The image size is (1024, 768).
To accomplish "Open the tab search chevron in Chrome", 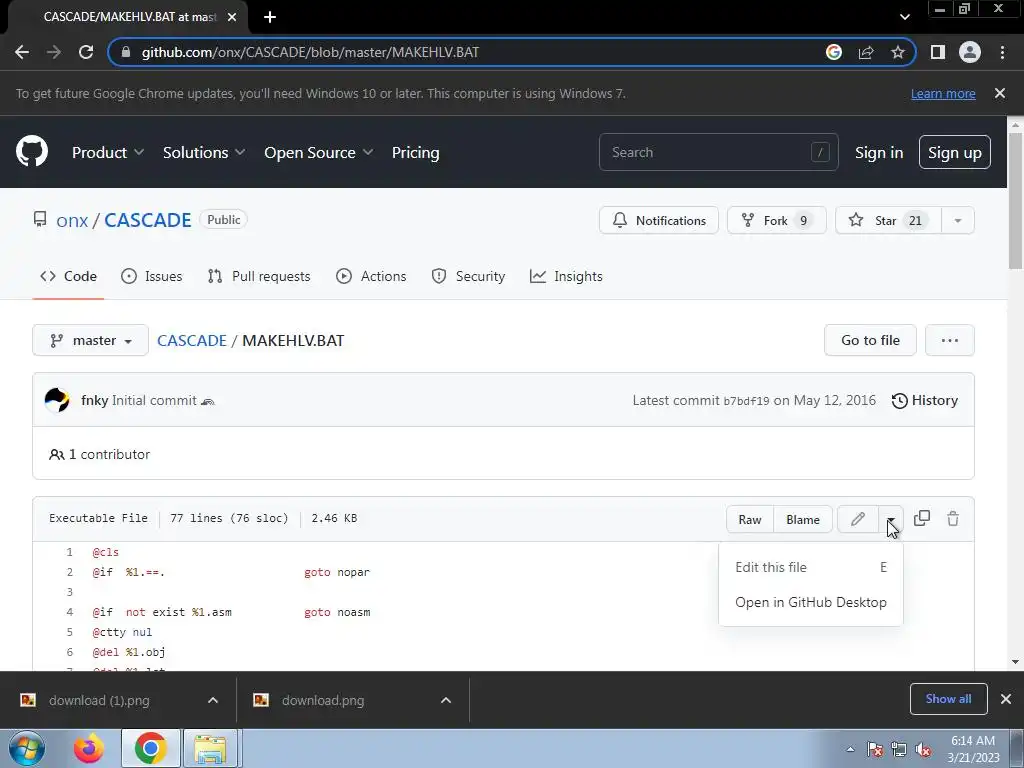I will (904, 17).
